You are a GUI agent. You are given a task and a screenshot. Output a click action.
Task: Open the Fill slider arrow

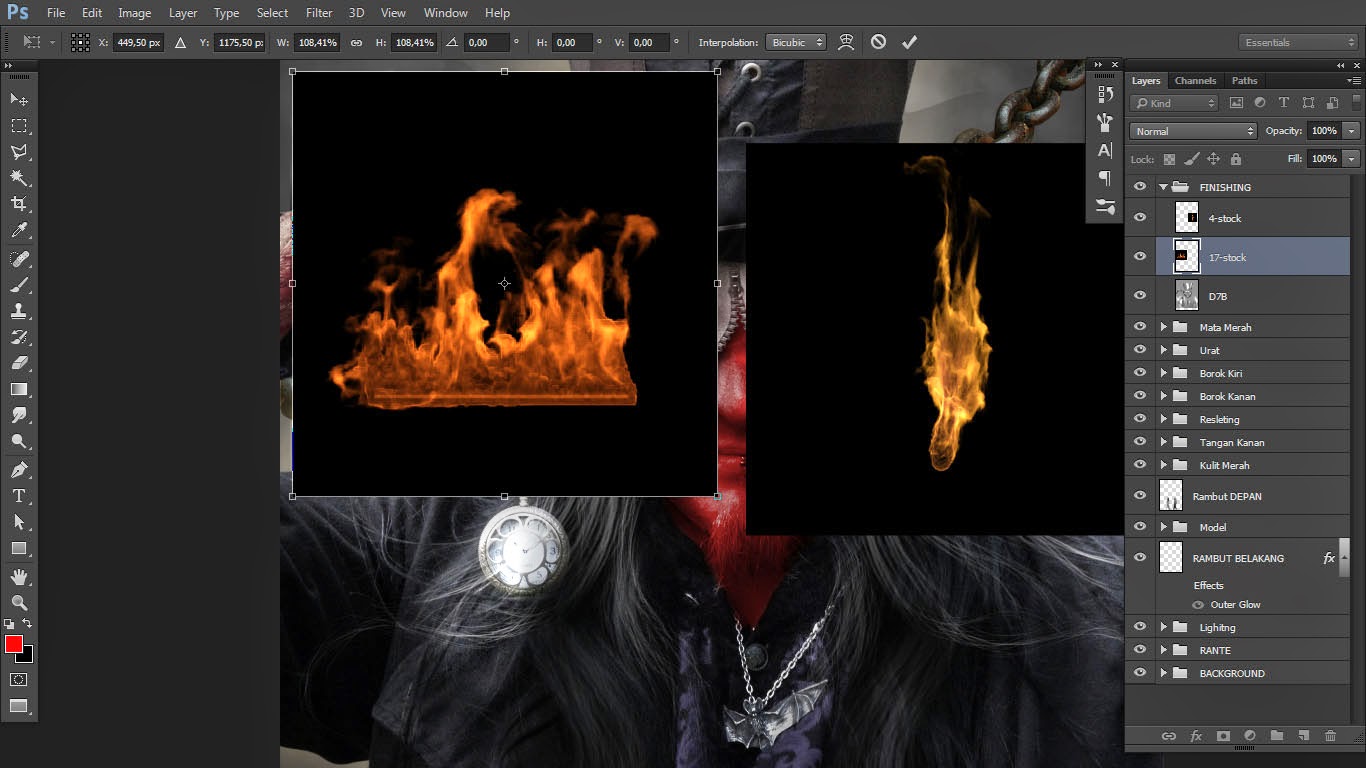pyautogui.click(x=1352, y=158)
